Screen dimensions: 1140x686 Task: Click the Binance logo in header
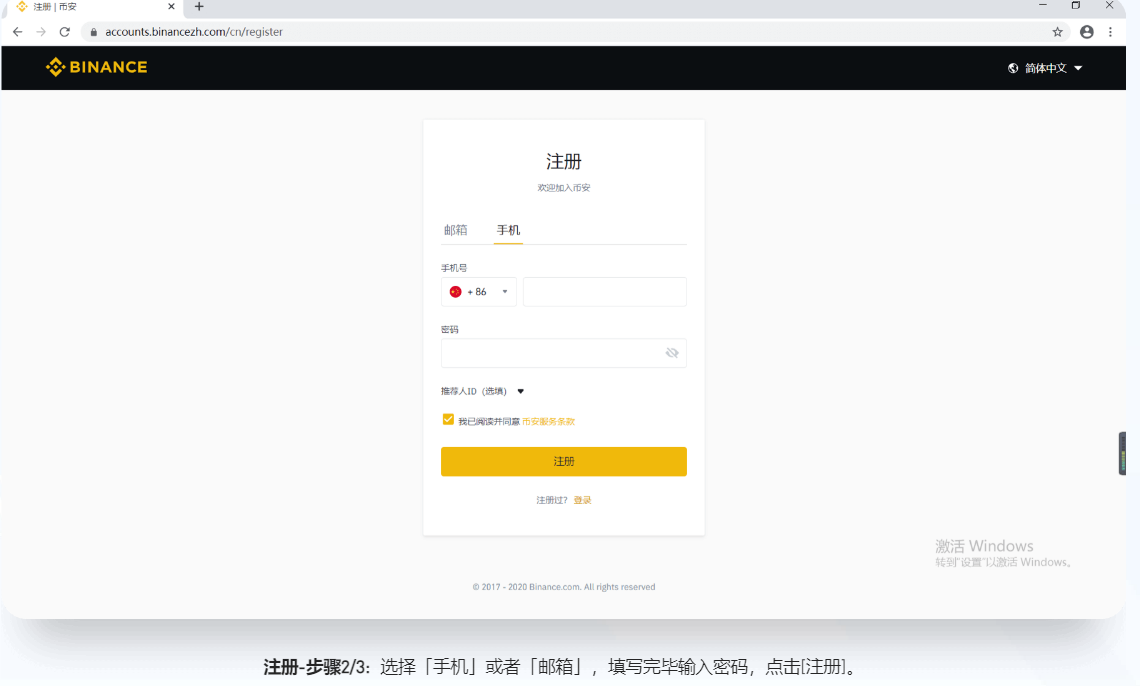(96, 67)
